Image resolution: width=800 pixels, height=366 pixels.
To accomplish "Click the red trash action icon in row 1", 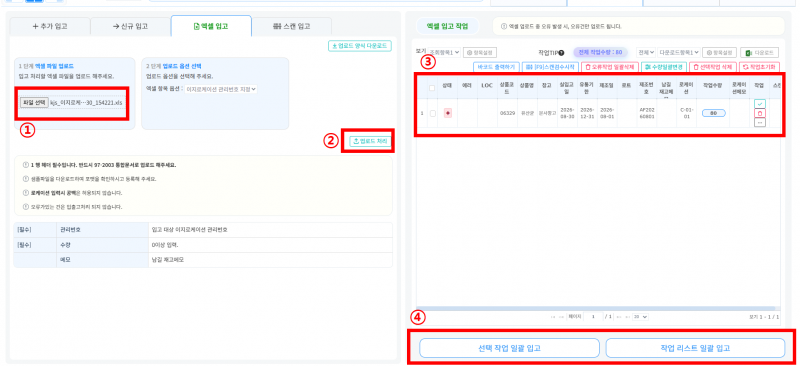I will pyautogui.click(x=760, y=113).
